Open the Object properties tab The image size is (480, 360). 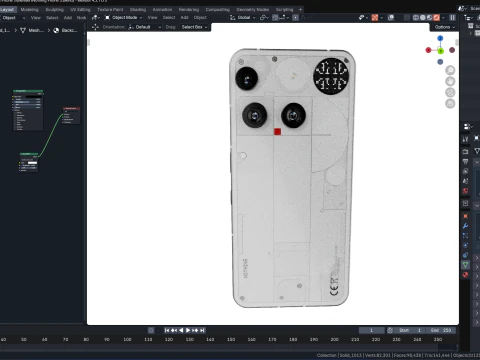tap(466, 216)
